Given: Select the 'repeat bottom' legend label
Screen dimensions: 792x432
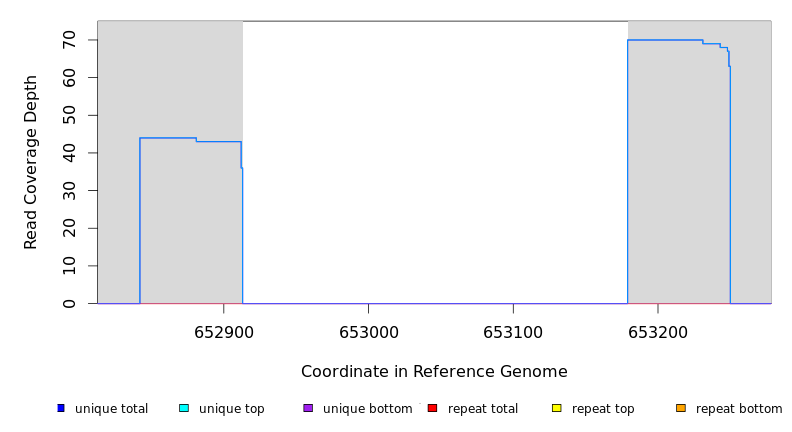Looking at the screenshot, I should click(x=739, y=409).
